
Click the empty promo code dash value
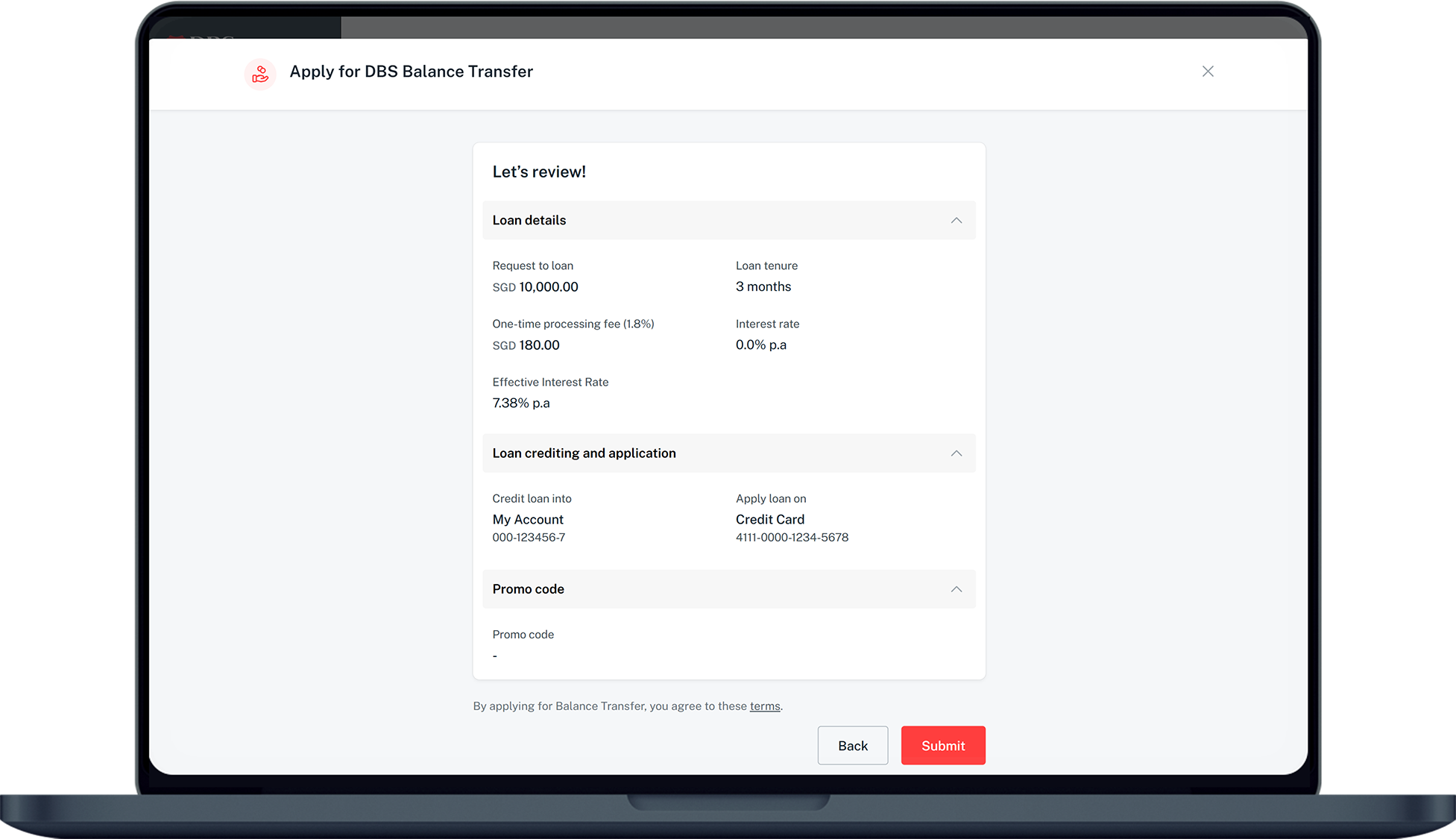click(495, 656)
